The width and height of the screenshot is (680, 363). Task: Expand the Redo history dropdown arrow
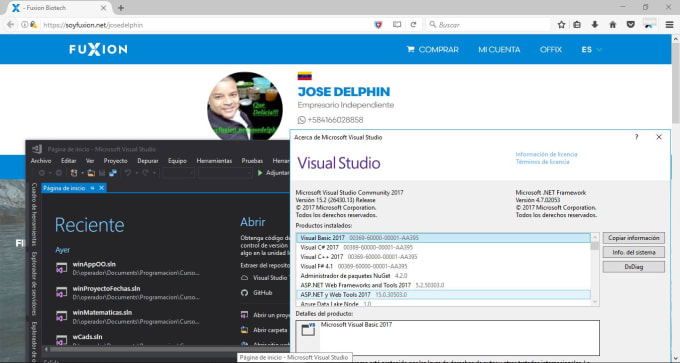click(x=154, y=173)
